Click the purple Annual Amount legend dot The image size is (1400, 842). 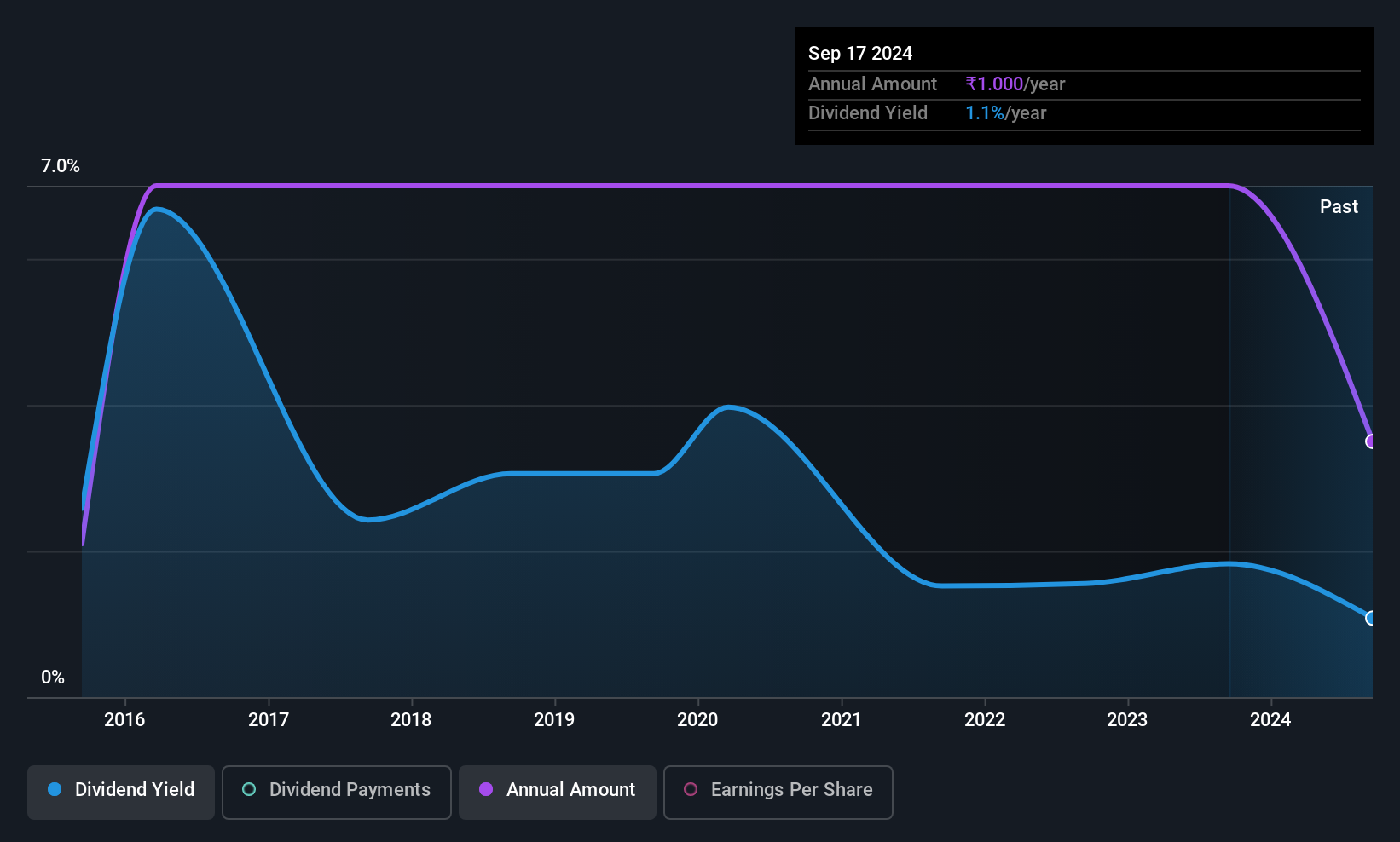[x=486, y=789]
